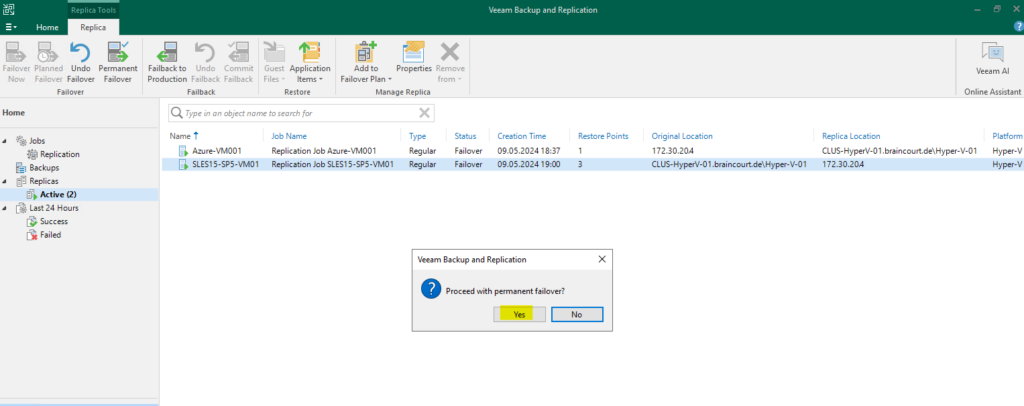Sort by Restore Points column header
Viewport: 1024px width, 406px height.
[603, 136]
